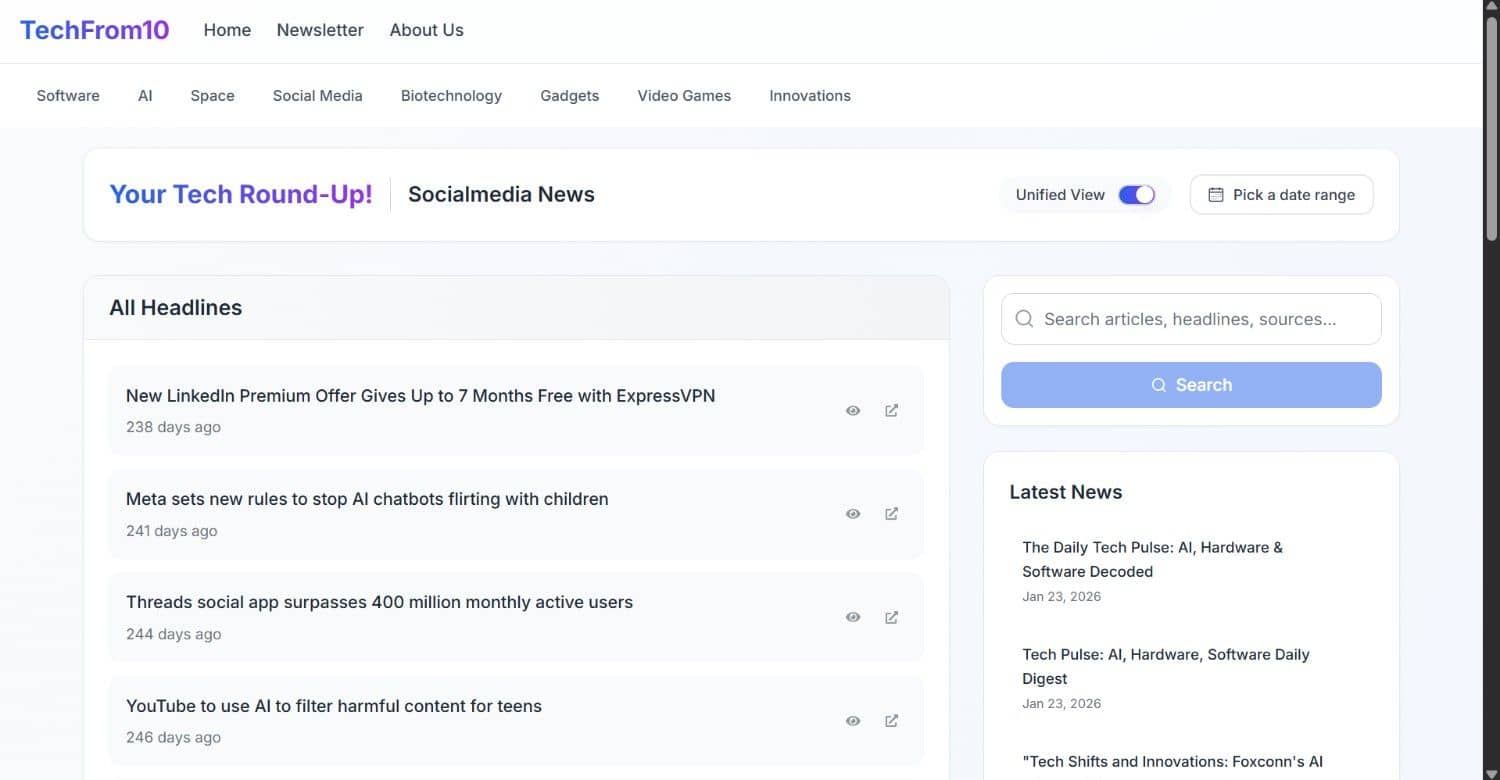Viewport: 1500px width, 780px height.
Task: Open The Daily Tech Pulse article
Action: coord(1152,560)
